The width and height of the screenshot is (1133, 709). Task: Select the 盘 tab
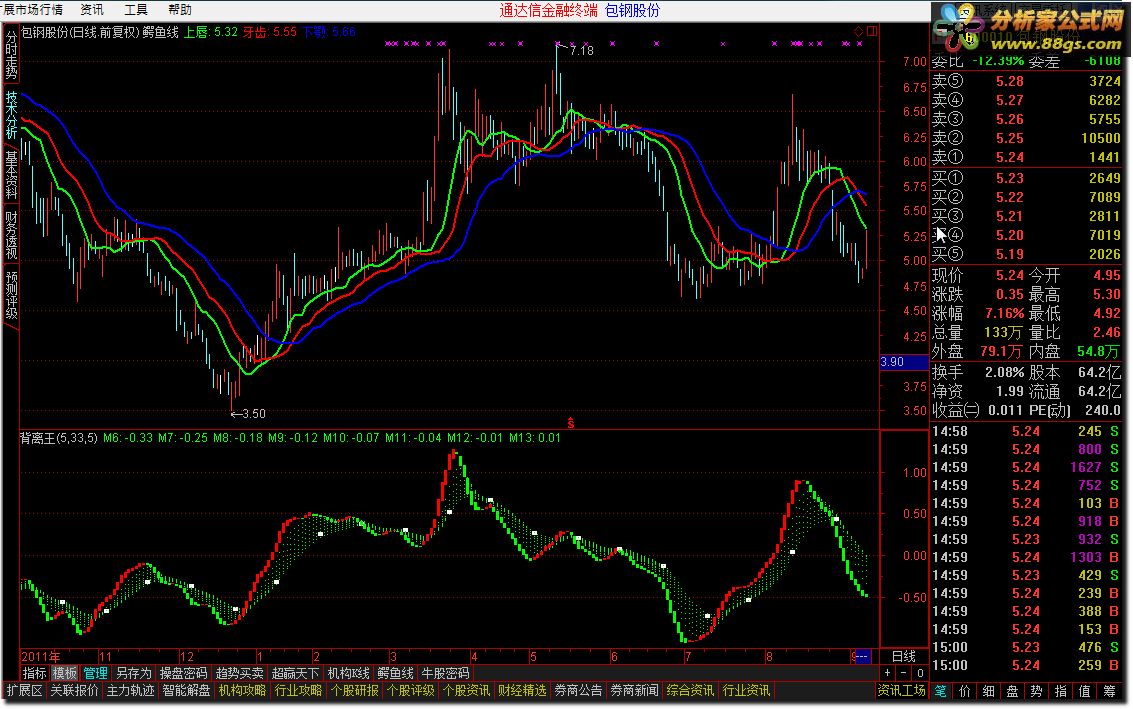pyautogui.click(x=1013, y=691)
